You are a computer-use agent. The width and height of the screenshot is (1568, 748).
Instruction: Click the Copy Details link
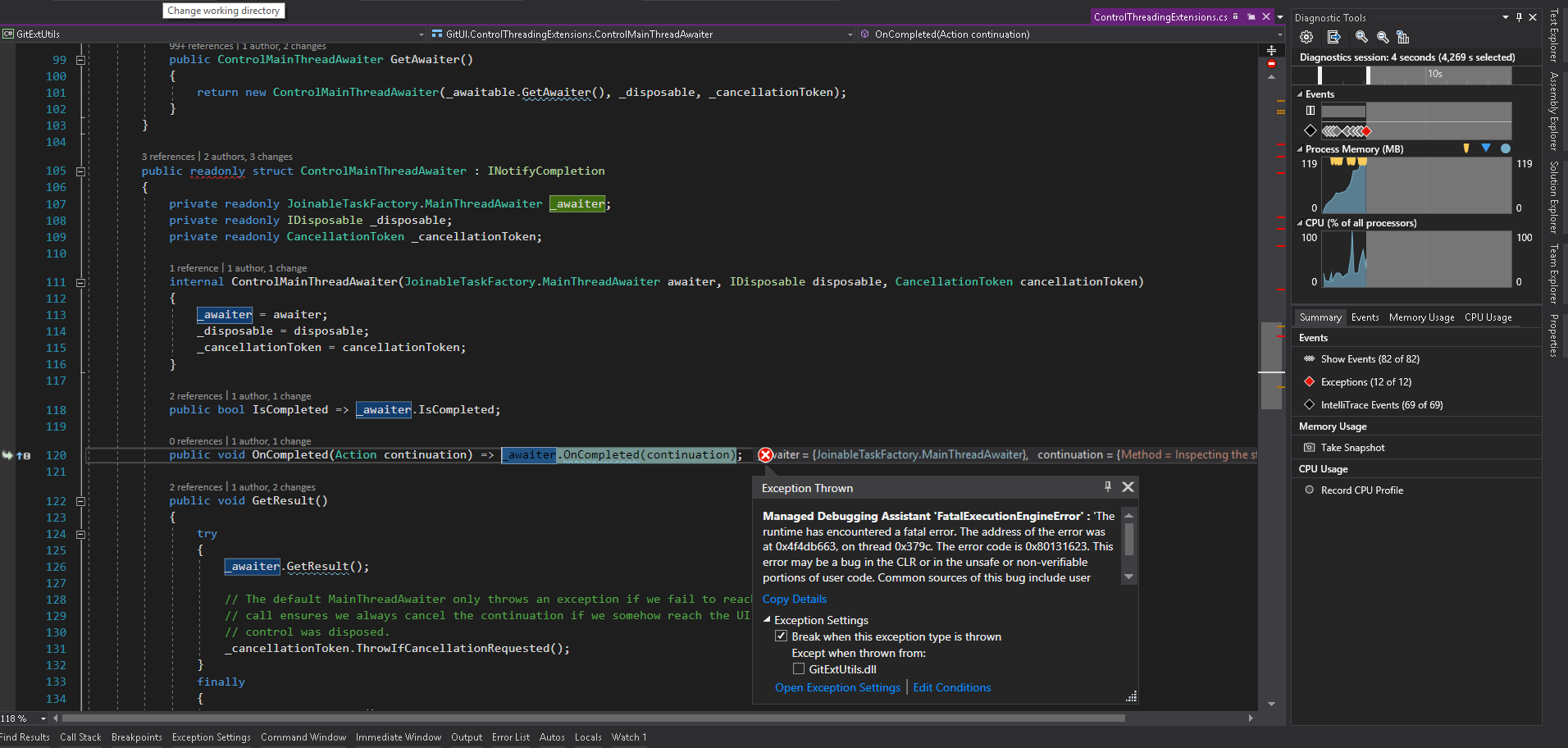click(794, 599)
